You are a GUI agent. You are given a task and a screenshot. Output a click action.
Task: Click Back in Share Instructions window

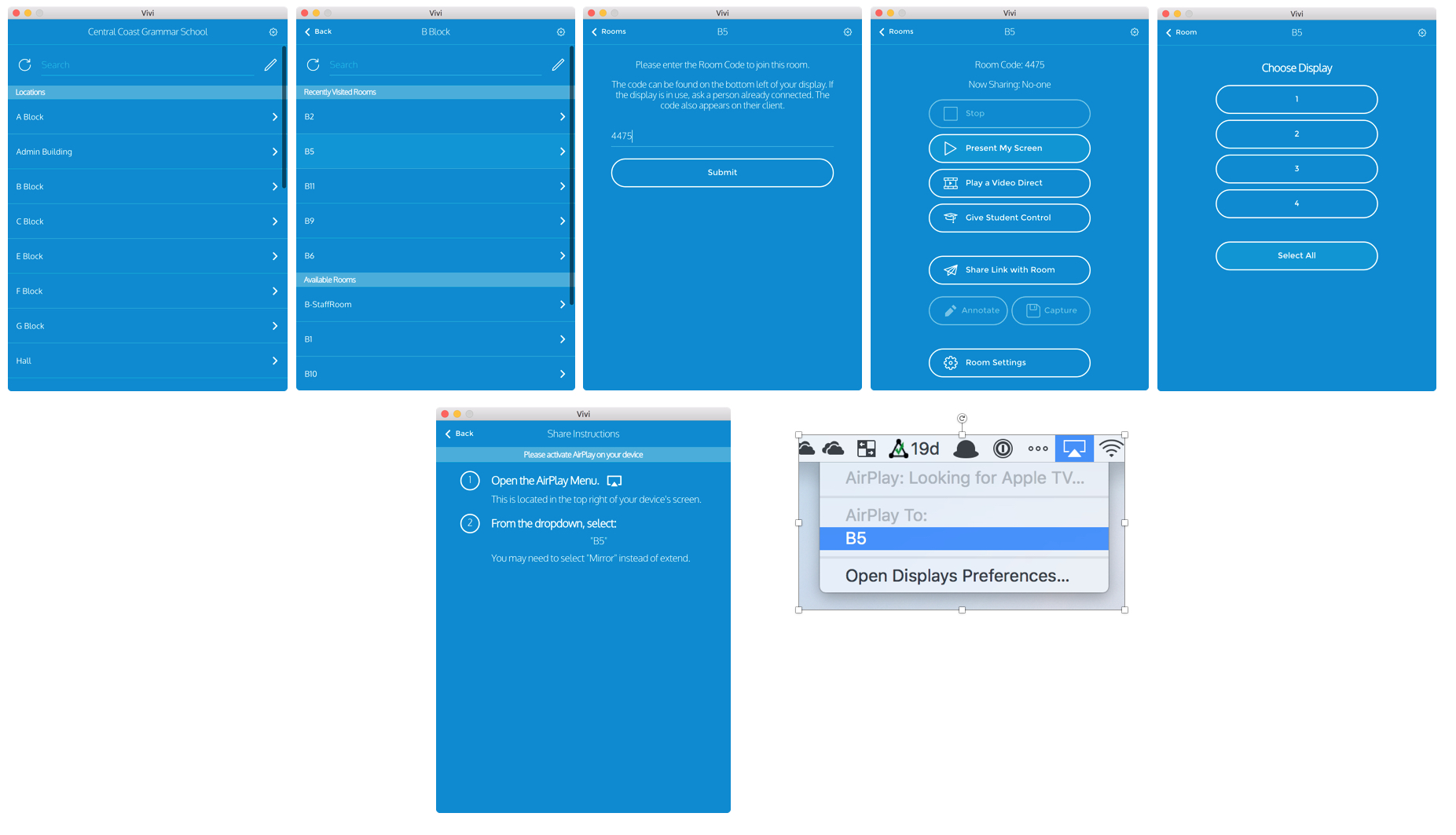pos(460,434)
